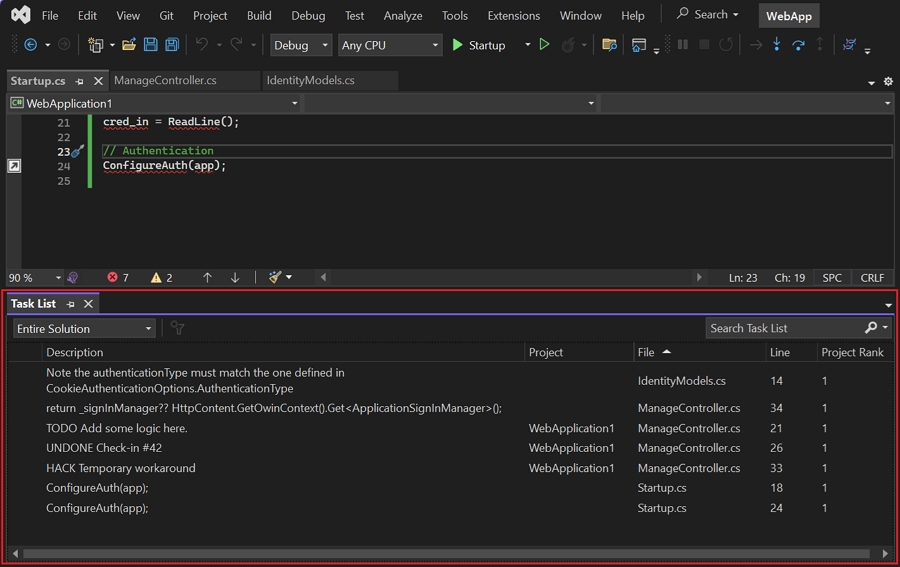900x567 pixels.
Task: Open the Debug configuration dropdown
Action: pyautogui.click(x=301, y=45)
